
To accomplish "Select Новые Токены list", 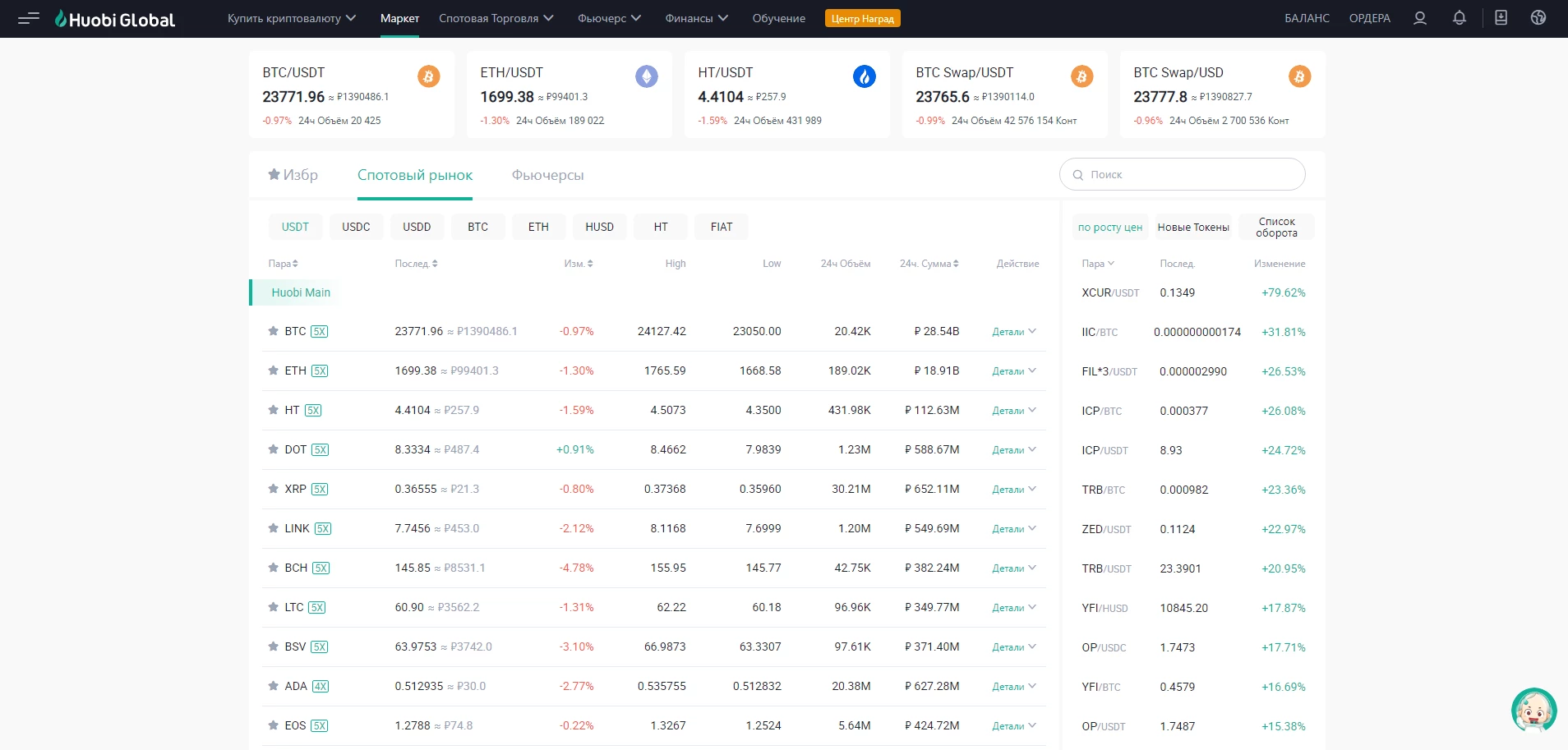I will [x=1193, y=228].
